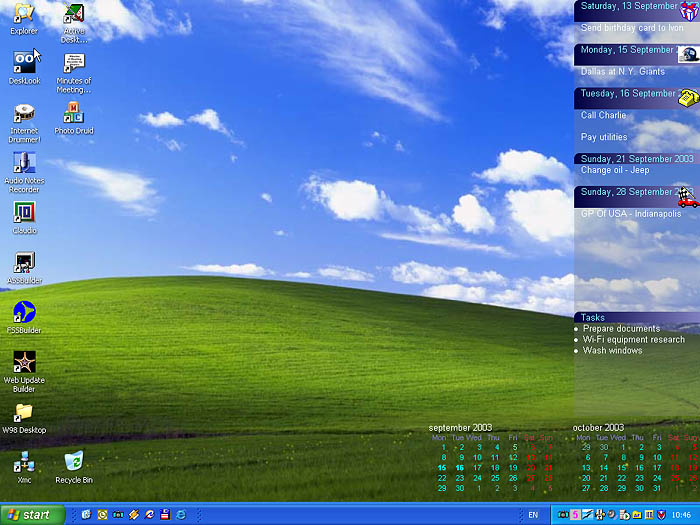
Task: Click the red shield antivirus tray icon
Action: pyautogui.click(x=661, y=515)
